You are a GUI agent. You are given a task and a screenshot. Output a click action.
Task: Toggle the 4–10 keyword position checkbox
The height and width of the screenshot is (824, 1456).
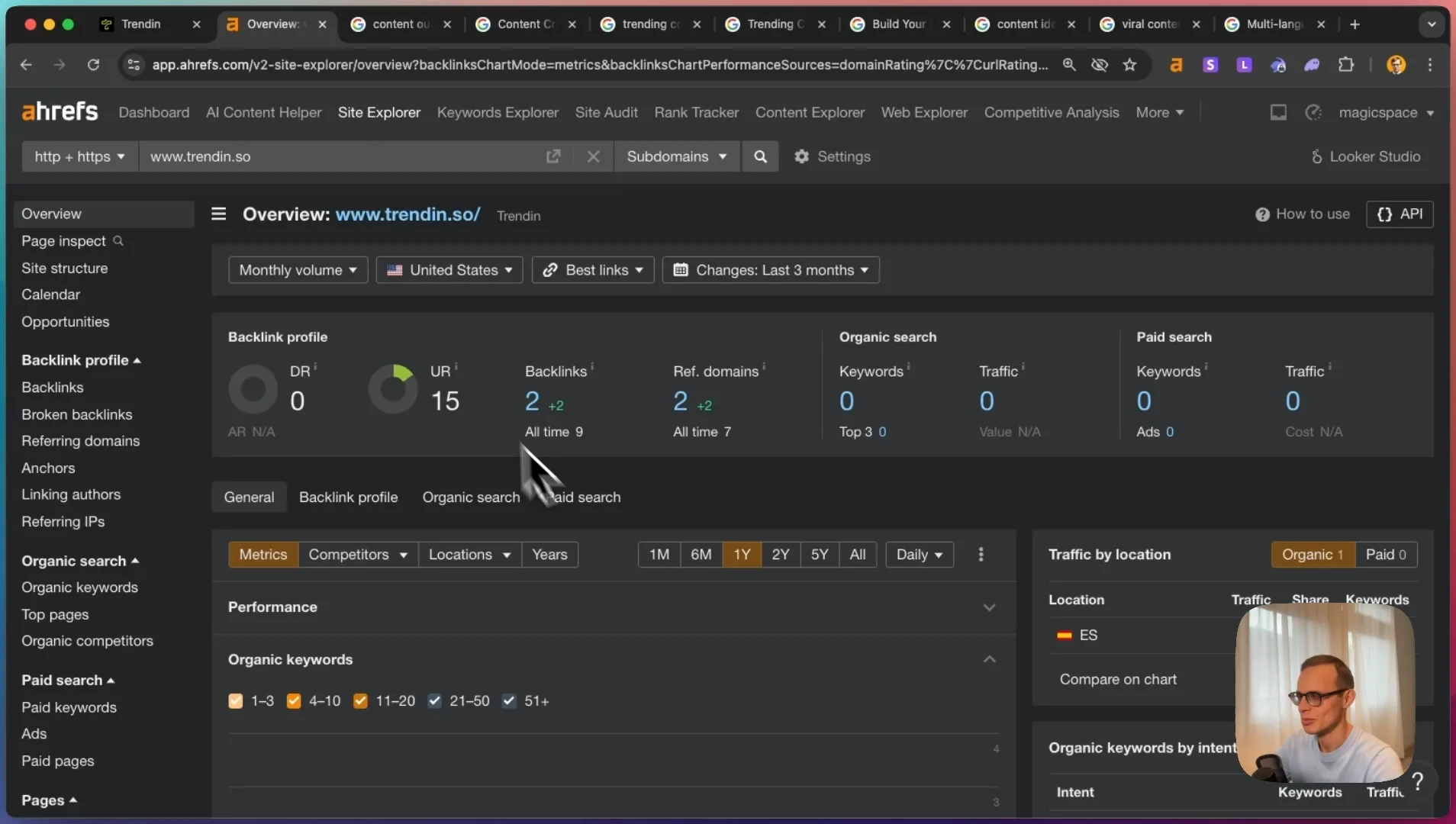click(x=293, y=700)
